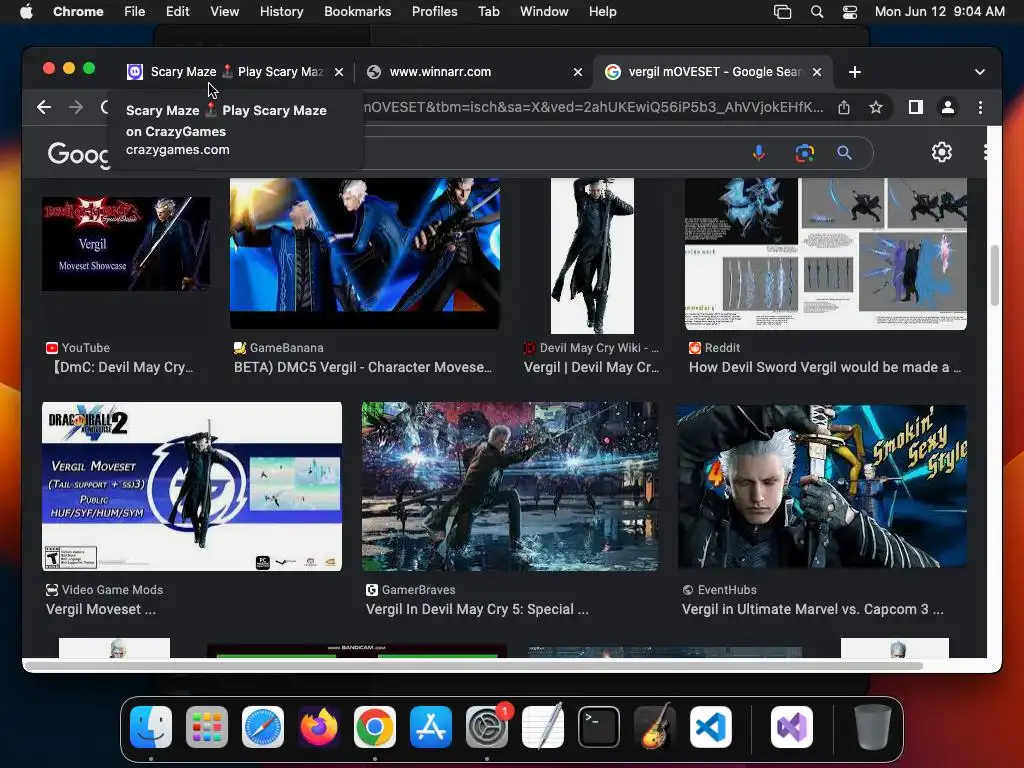The width and height of the screenshot is (1024, 768).
Task: Open Chrome's three-dot menu
Action: [x=980, y=107]
